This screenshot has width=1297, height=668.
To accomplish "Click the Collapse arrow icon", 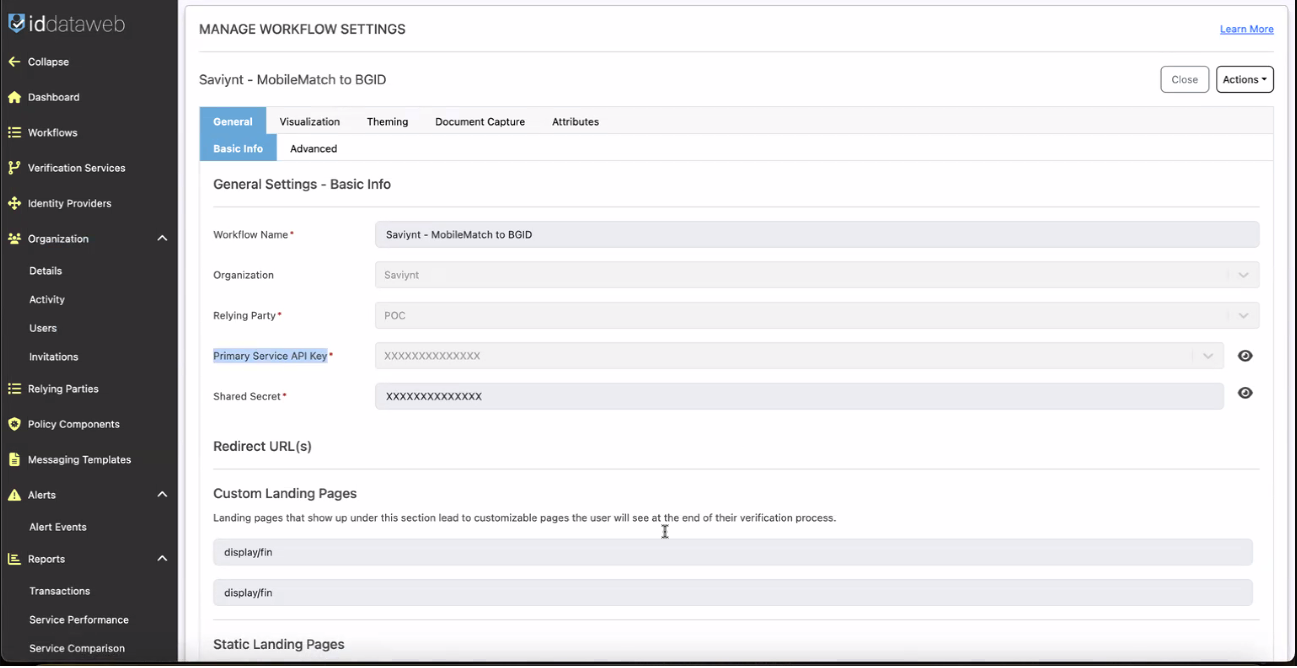I will tap(14, 62).
